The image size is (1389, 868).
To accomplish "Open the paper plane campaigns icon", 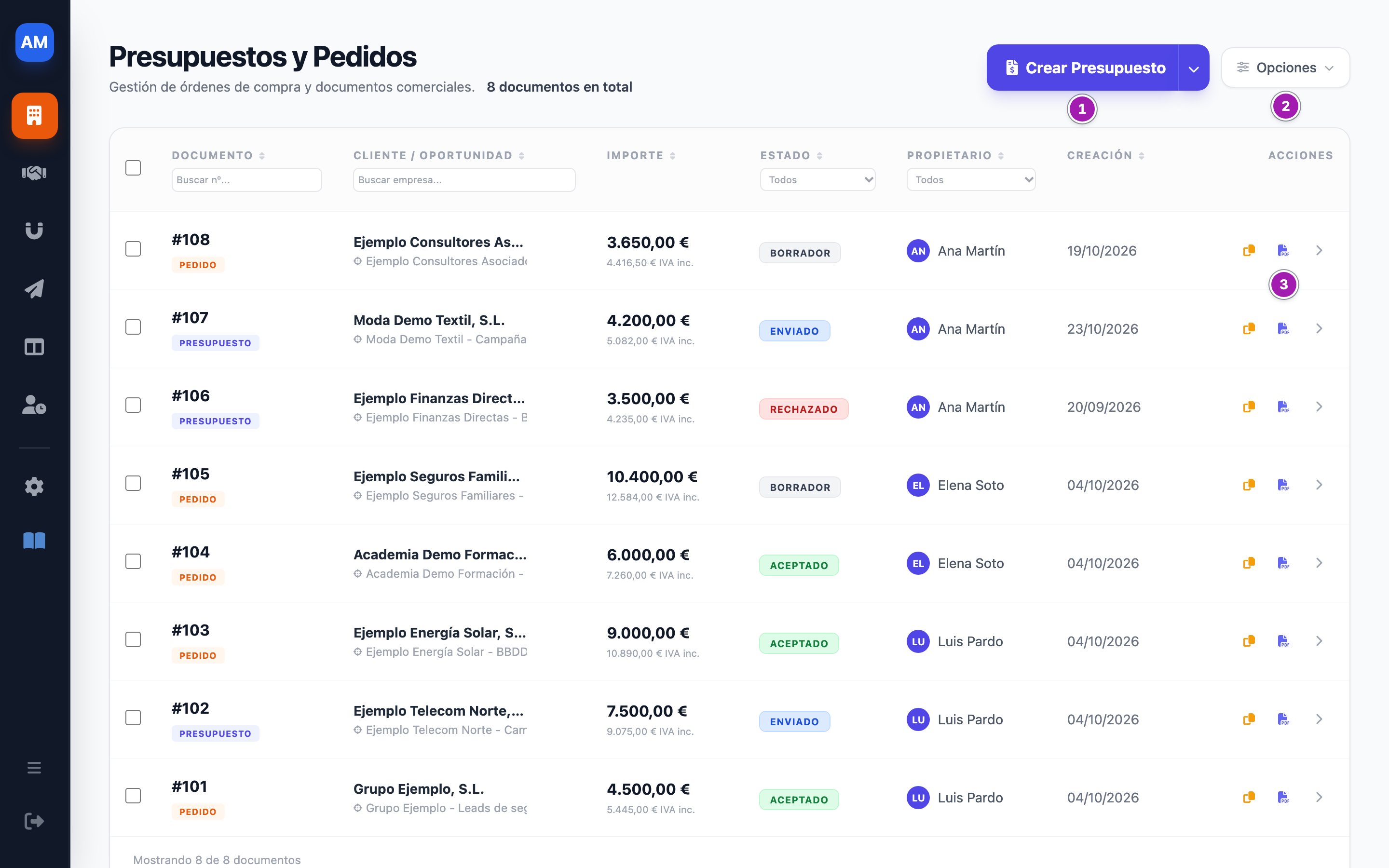I will tap(34, 289).
